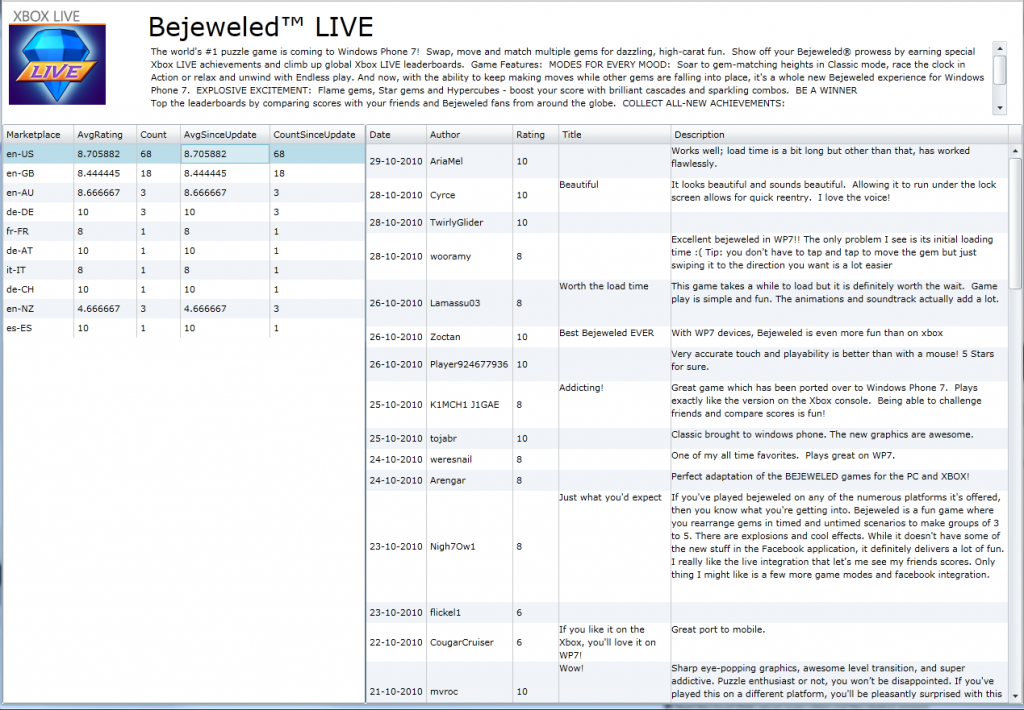Click the Count cell showing 68
Image resolution: width=1024 pixels, height=710 pixels.
pos(158,154)
